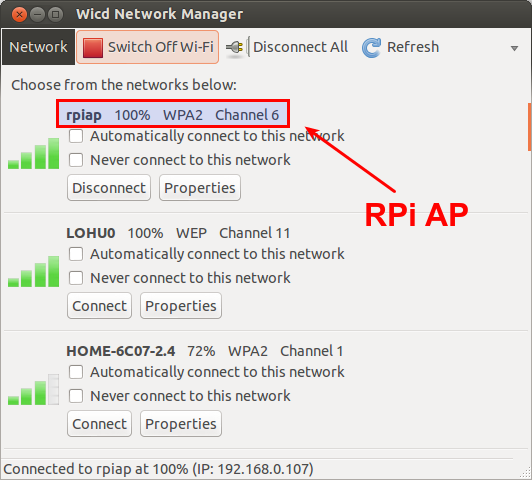Open the Network menu
The height and width of the screenshot is (480, 532).
[x=38, y=47]
